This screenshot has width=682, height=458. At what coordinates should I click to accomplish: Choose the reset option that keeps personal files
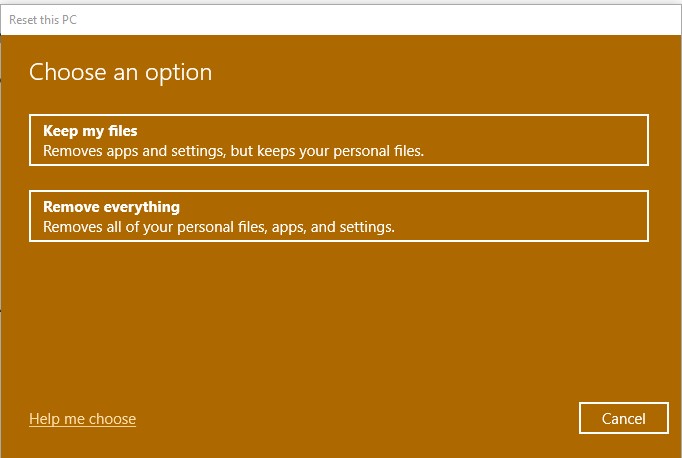coord(339,140)
